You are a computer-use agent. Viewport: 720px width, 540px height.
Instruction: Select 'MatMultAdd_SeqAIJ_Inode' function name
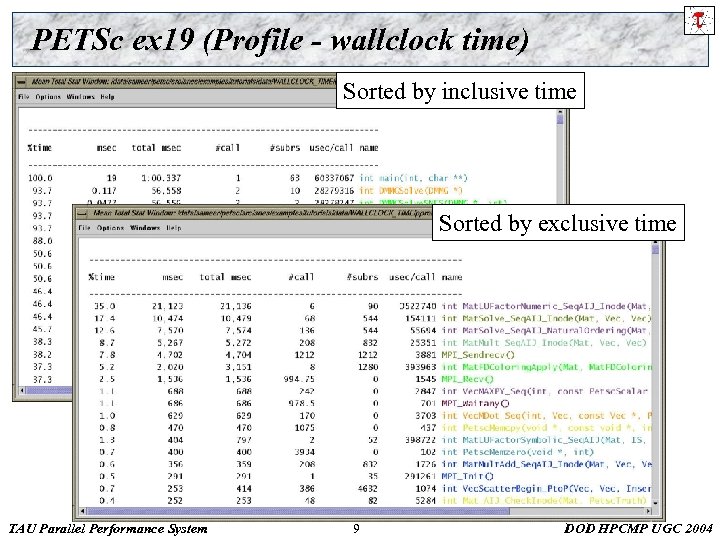(x=523, y=464)
